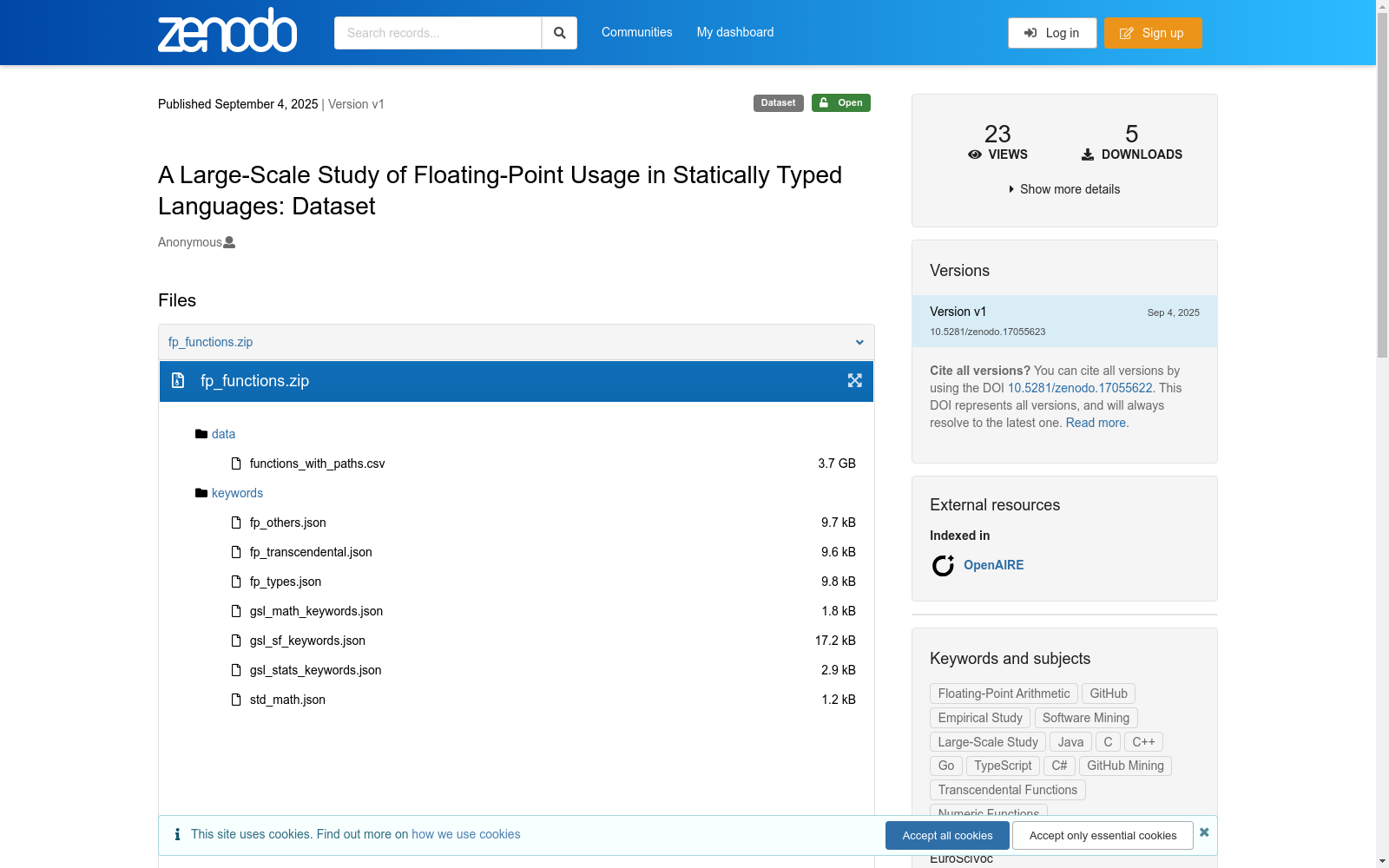Click the Sign up button
Screen dimensions: 1389x868
click(1153, 33)
